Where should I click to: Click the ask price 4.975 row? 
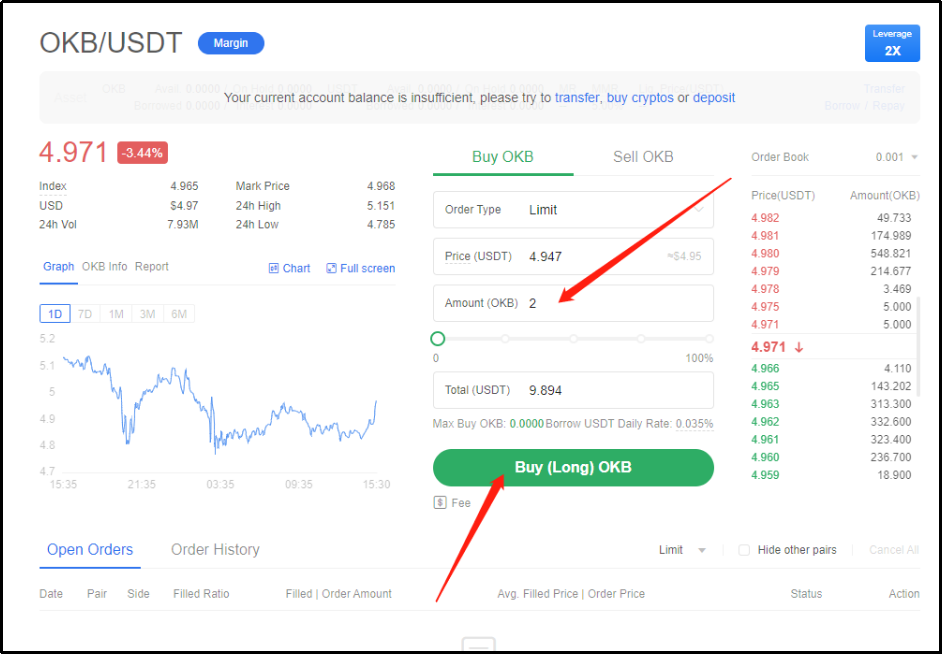[x=831, y=307]
